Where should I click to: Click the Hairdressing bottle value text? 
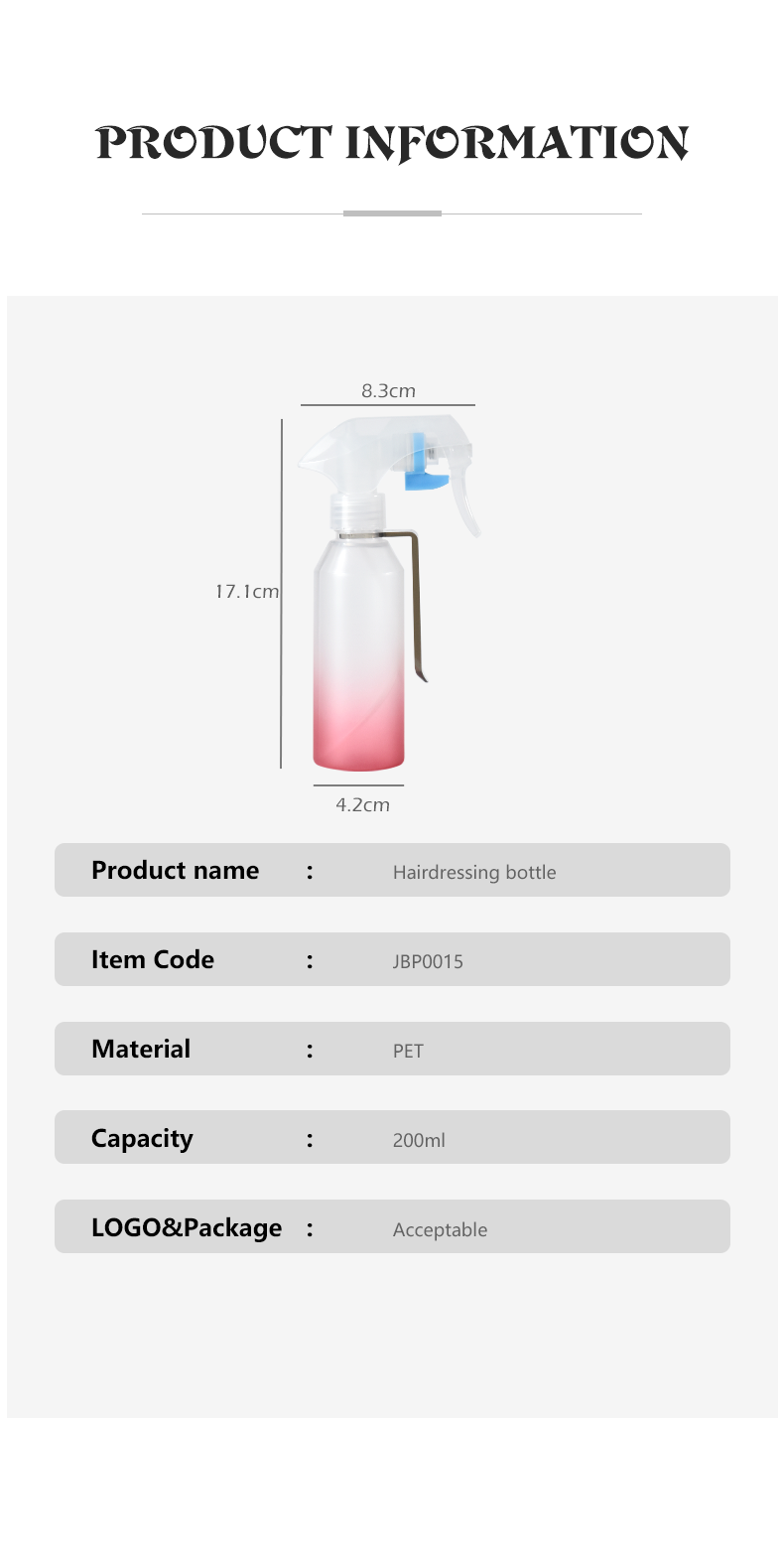(474, 872)
